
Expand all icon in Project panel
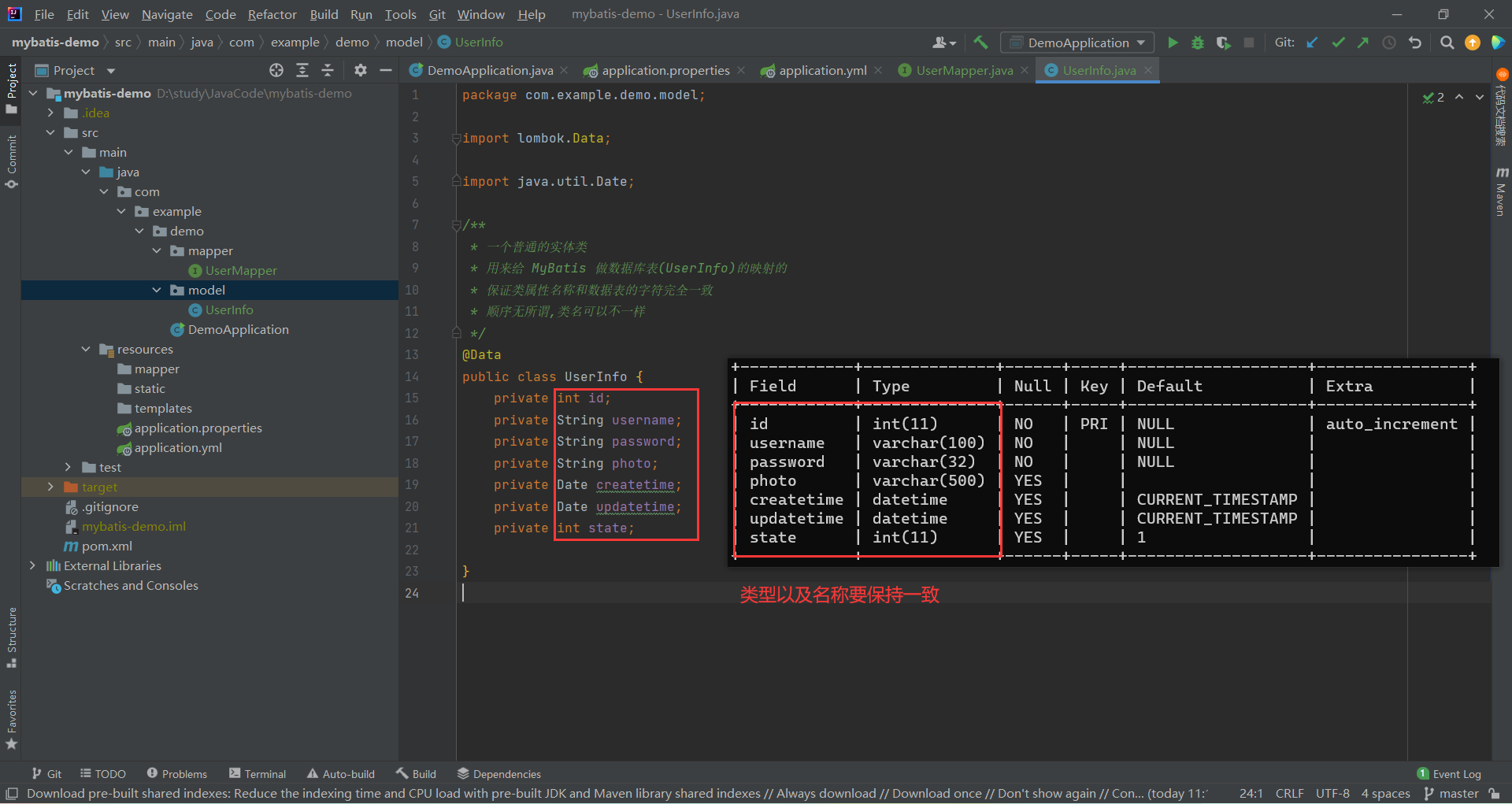pyautogui.click(x=302, y=71)
